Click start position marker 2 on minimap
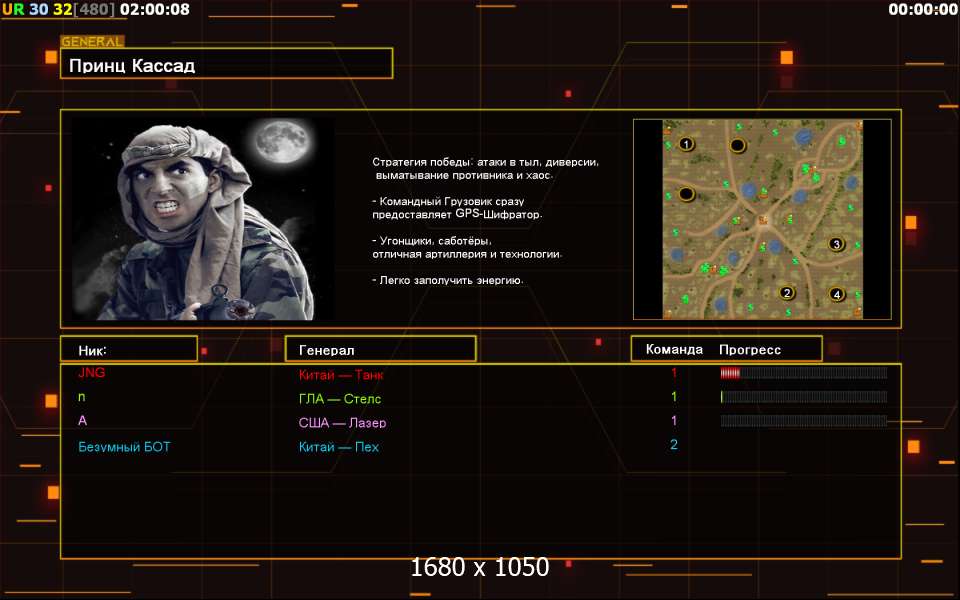Viewport: 960px width, 600px height. tap(787, 293)
